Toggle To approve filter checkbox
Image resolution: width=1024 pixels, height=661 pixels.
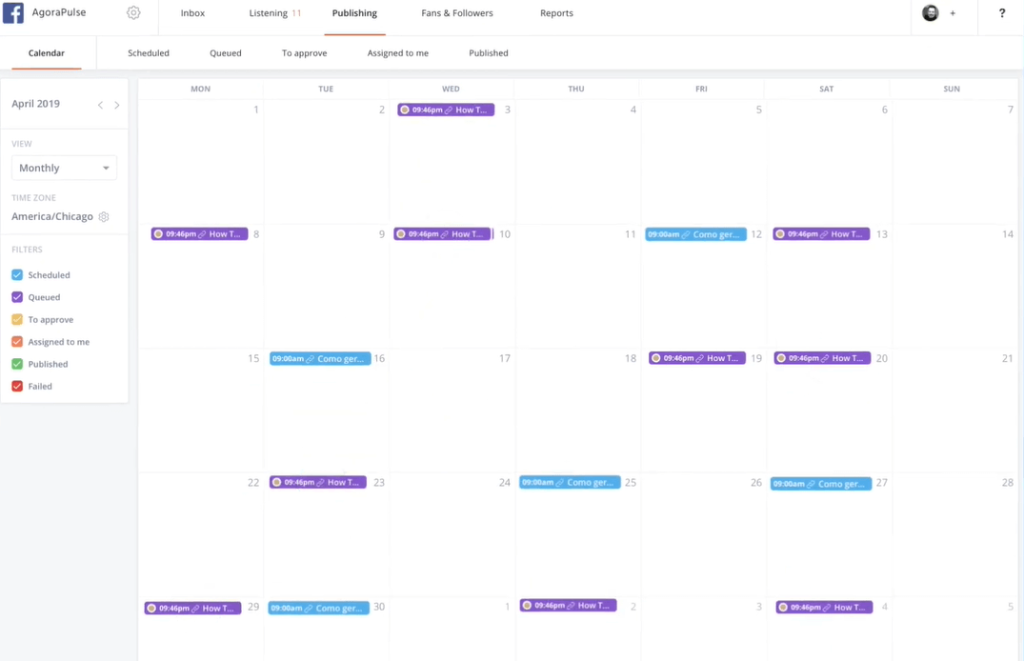(x=17, y=319)
